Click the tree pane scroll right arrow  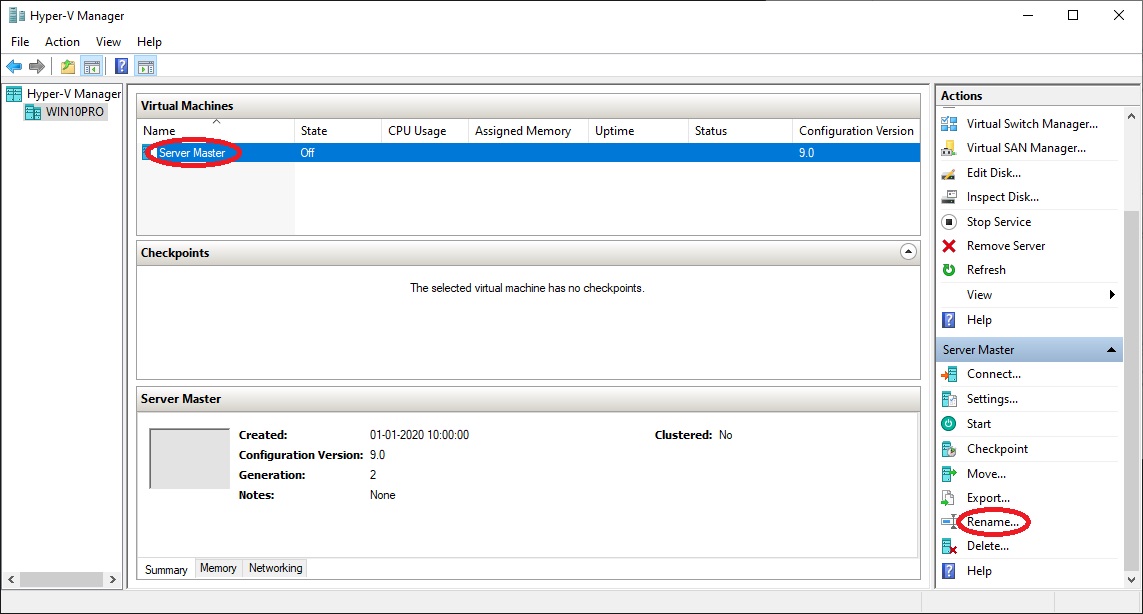[x=112, y=580]
